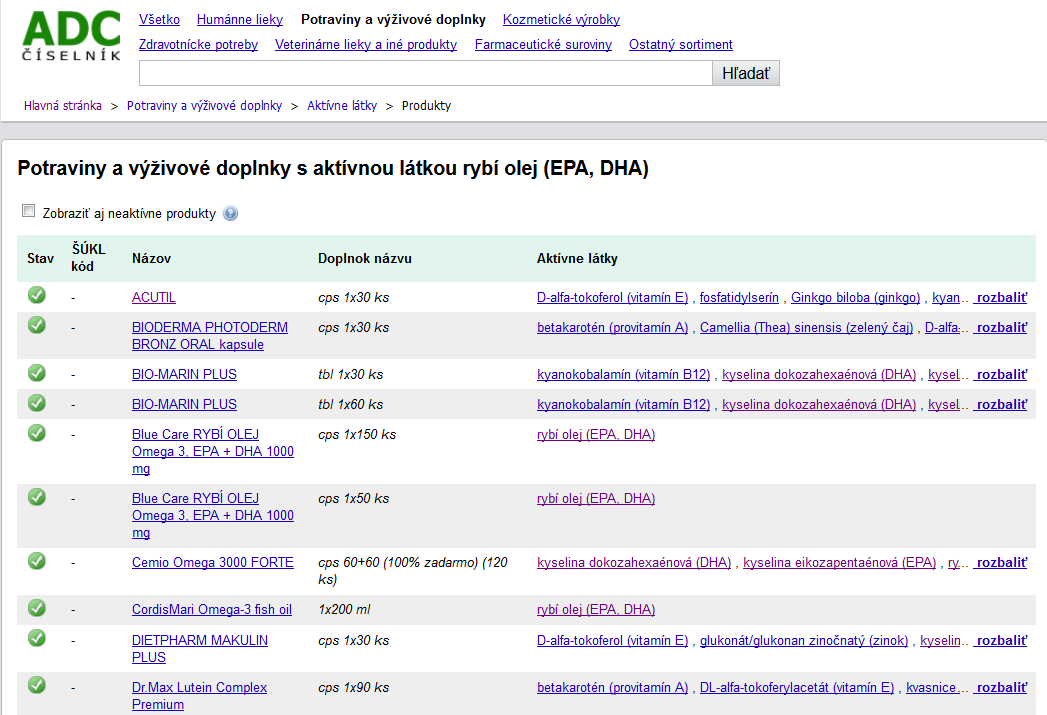Open Aktívne látky breadcrumb

point(342,105)
